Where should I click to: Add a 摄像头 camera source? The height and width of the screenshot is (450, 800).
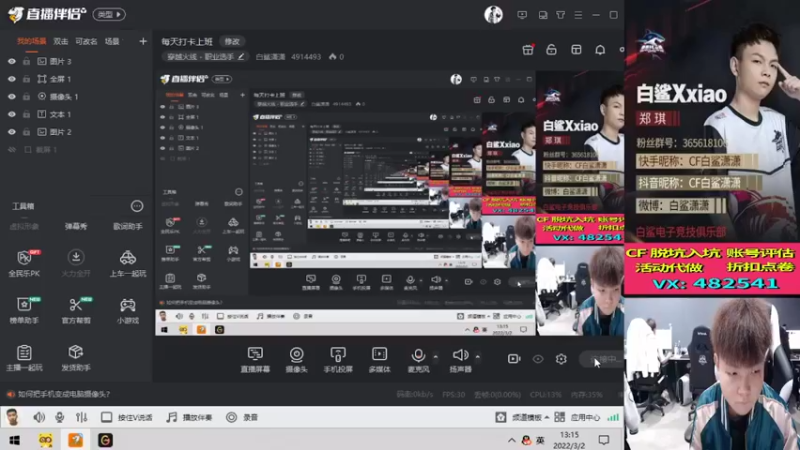[x=296, y=359]
